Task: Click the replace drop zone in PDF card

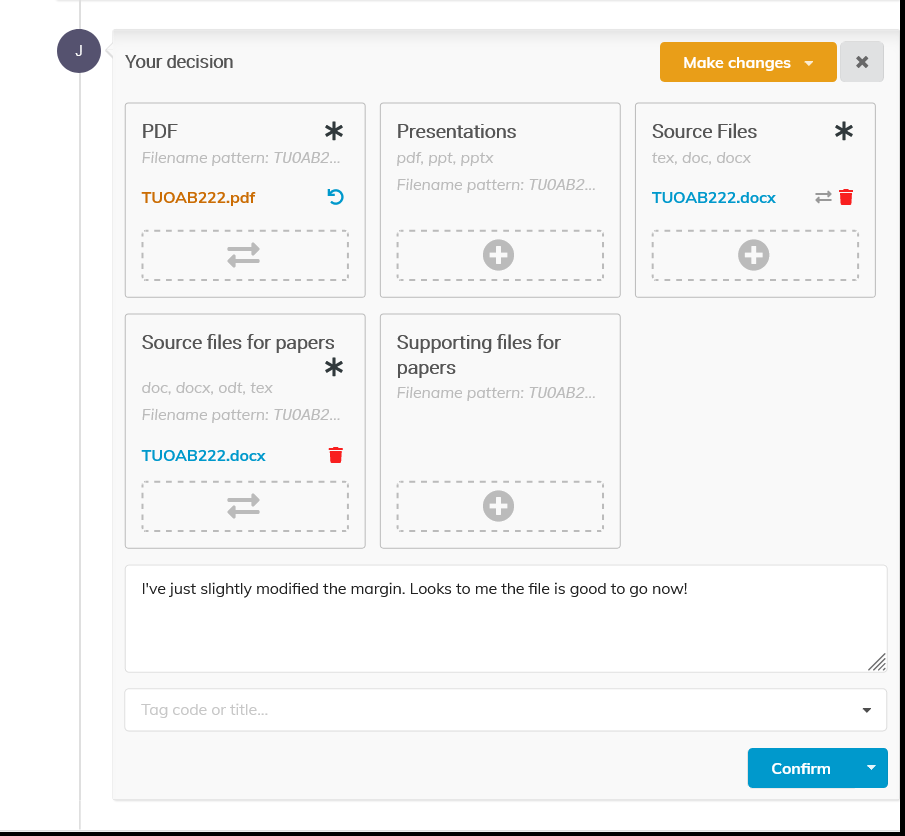Action: [245, 255]
